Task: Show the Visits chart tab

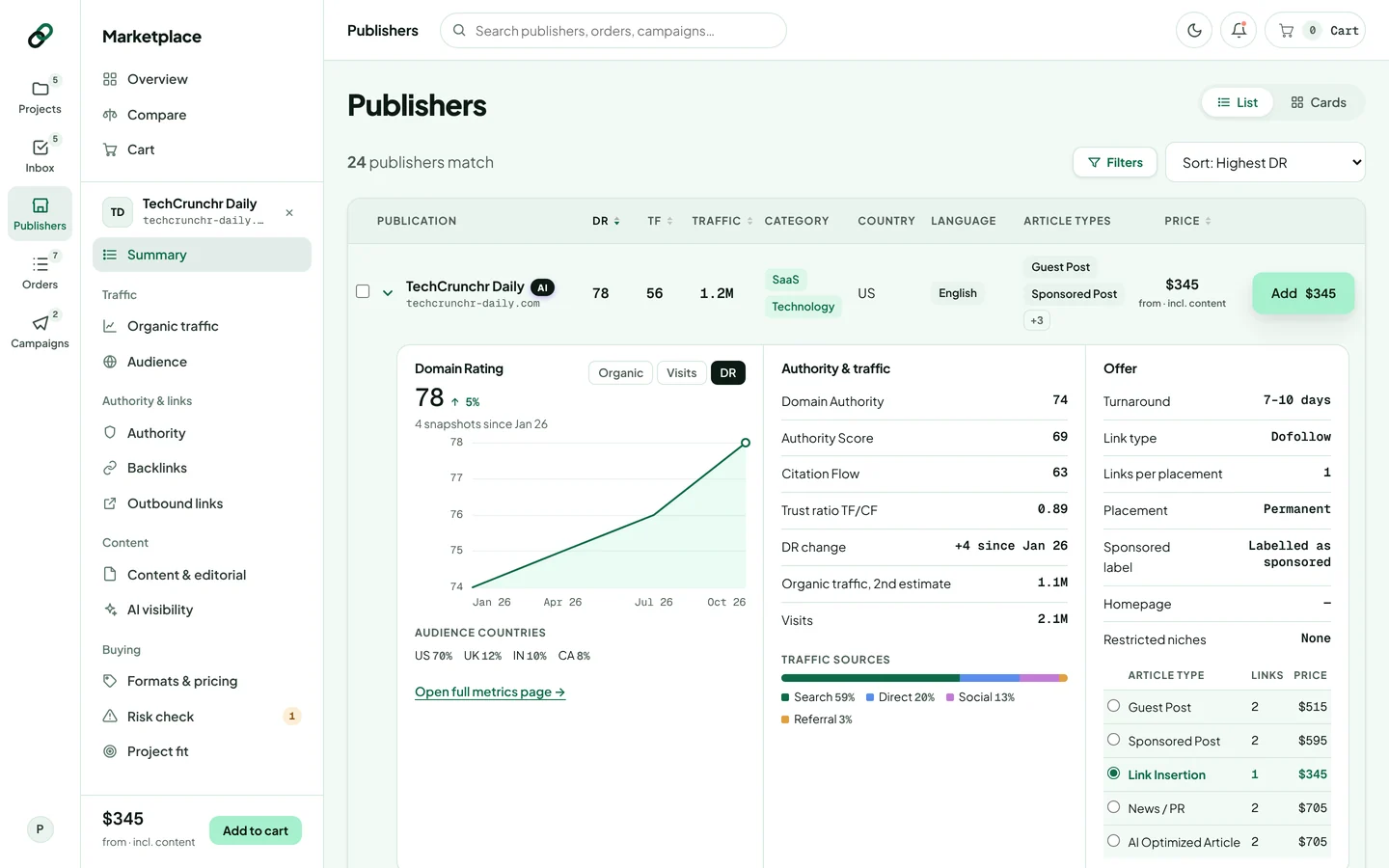Action: tap(681, 373)
